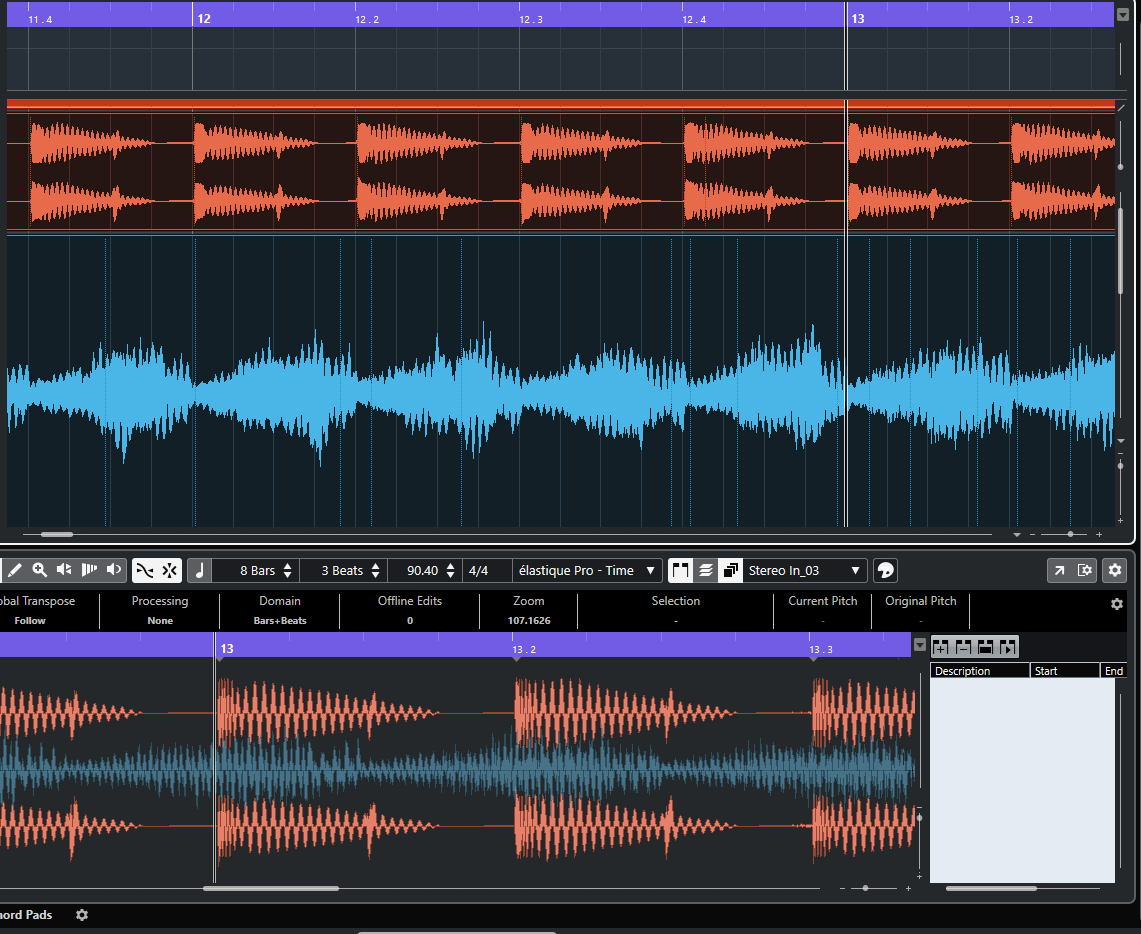The image size is (1141, 934).
Task: Click Select Region icon
Action: pyautogui.click(x=986, y=647)
